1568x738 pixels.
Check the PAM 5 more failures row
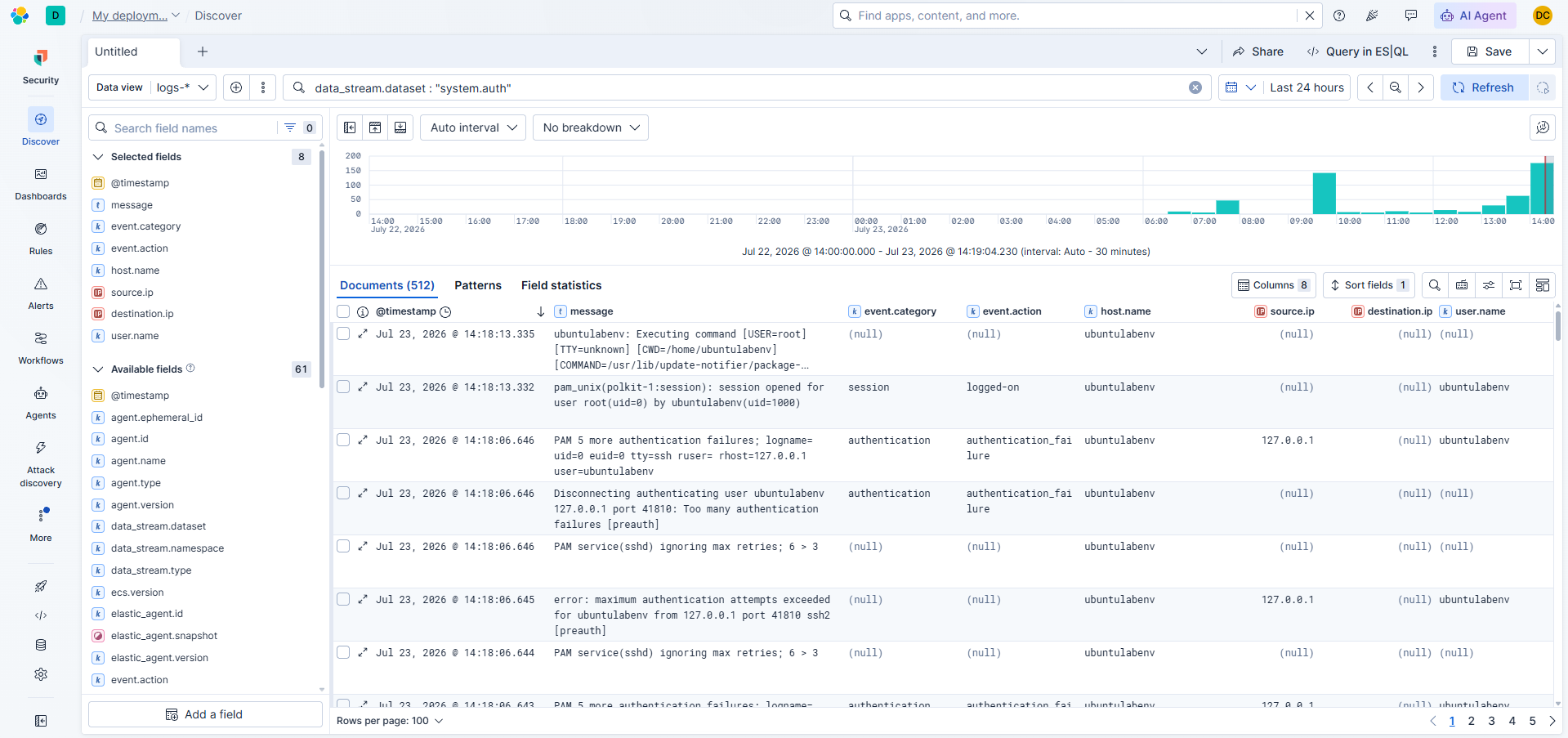coord(343,440)
